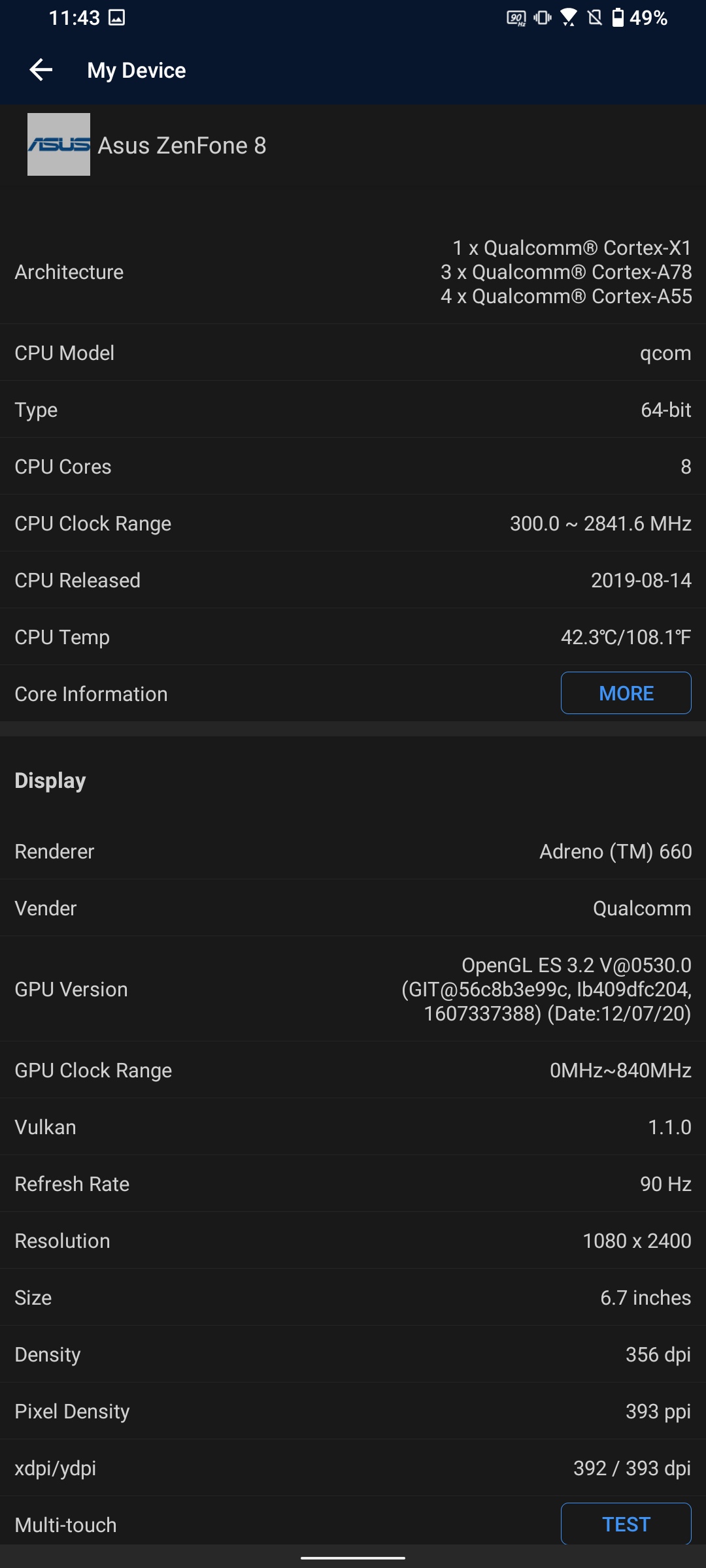Tap the Resolution row
This screenshot has width=706, height=1568.
pyautogui.click(x=353, y=1241)
